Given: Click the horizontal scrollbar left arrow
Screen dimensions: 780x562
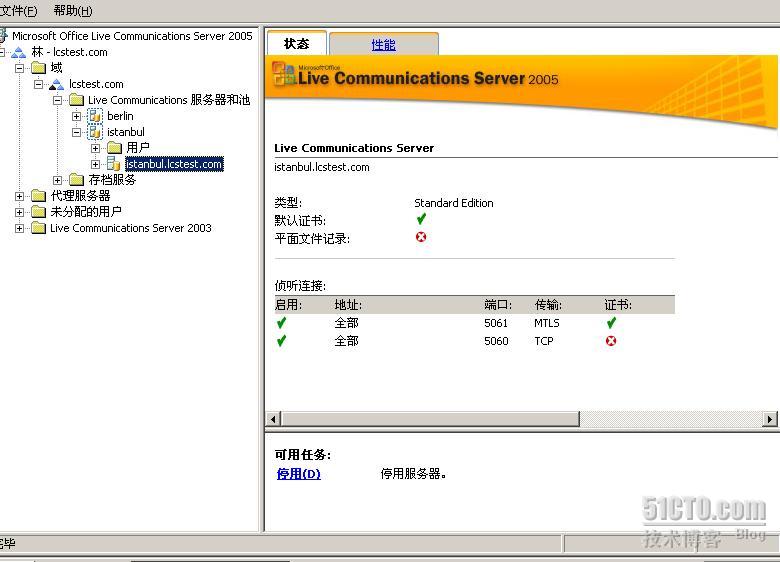Looking at the screenshot, I should point(273,419).
